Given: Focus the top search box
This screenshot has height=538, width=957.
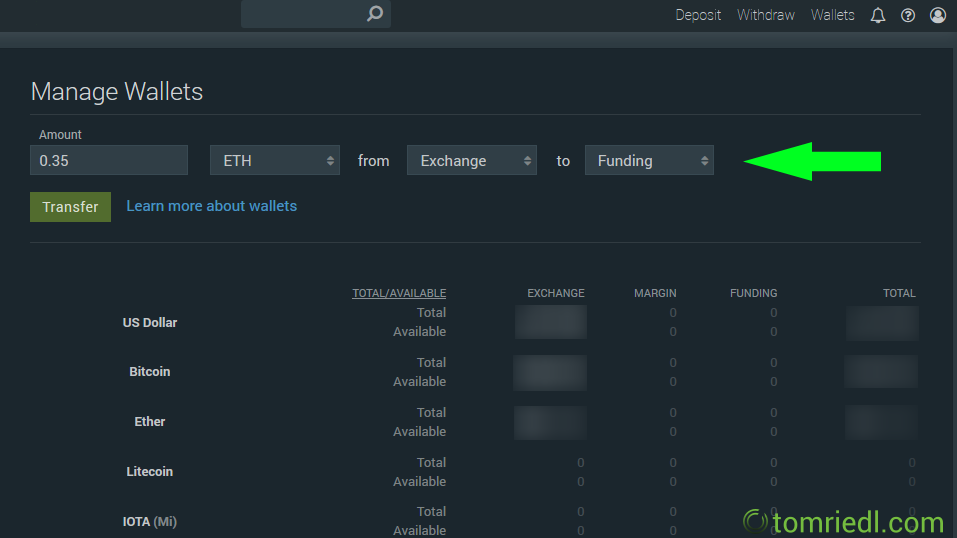Looking at the screenshot, I should tap(316, 14).
